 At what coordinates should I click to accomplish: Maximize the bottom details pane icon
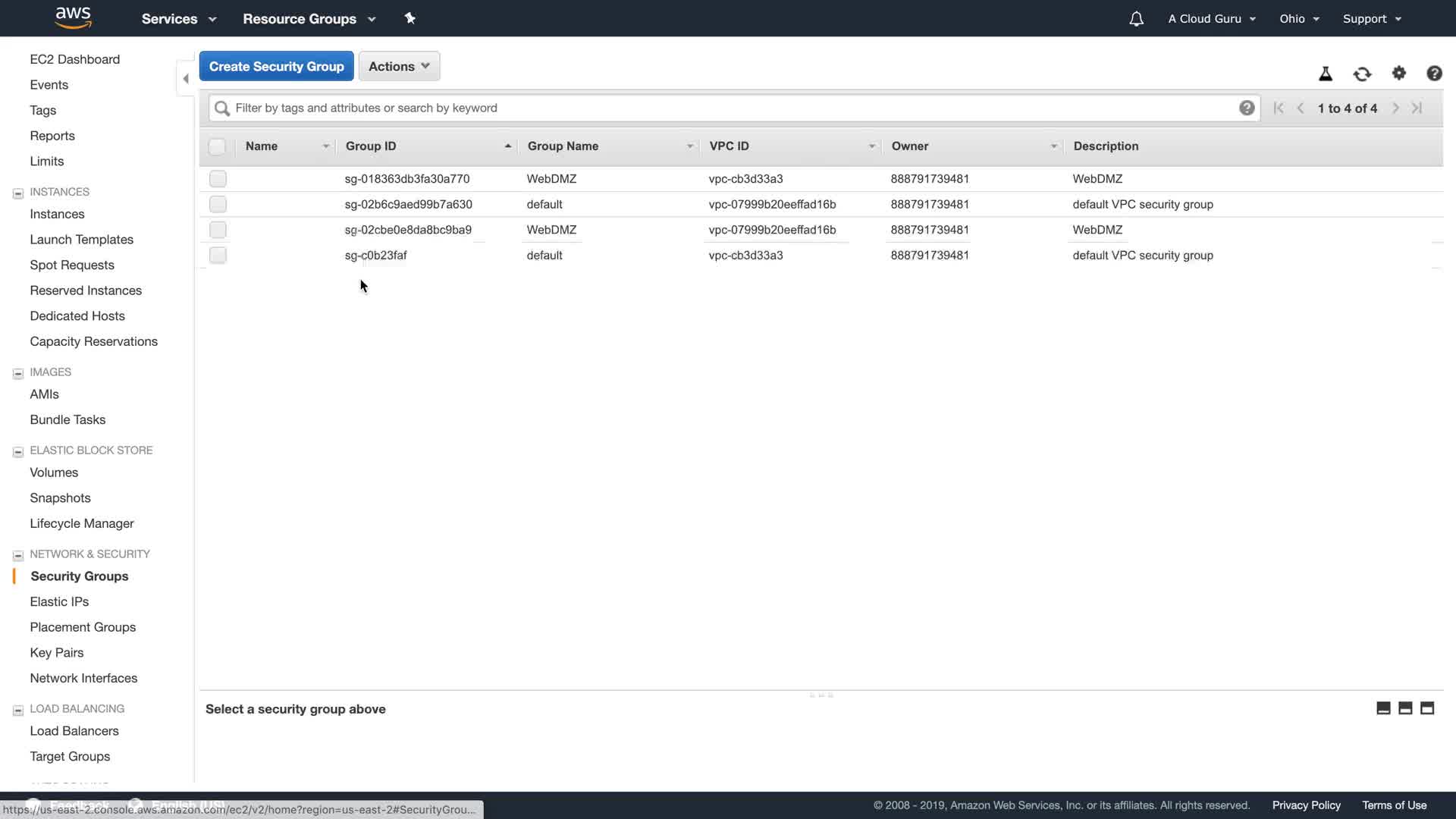(x=1427, y=708)
